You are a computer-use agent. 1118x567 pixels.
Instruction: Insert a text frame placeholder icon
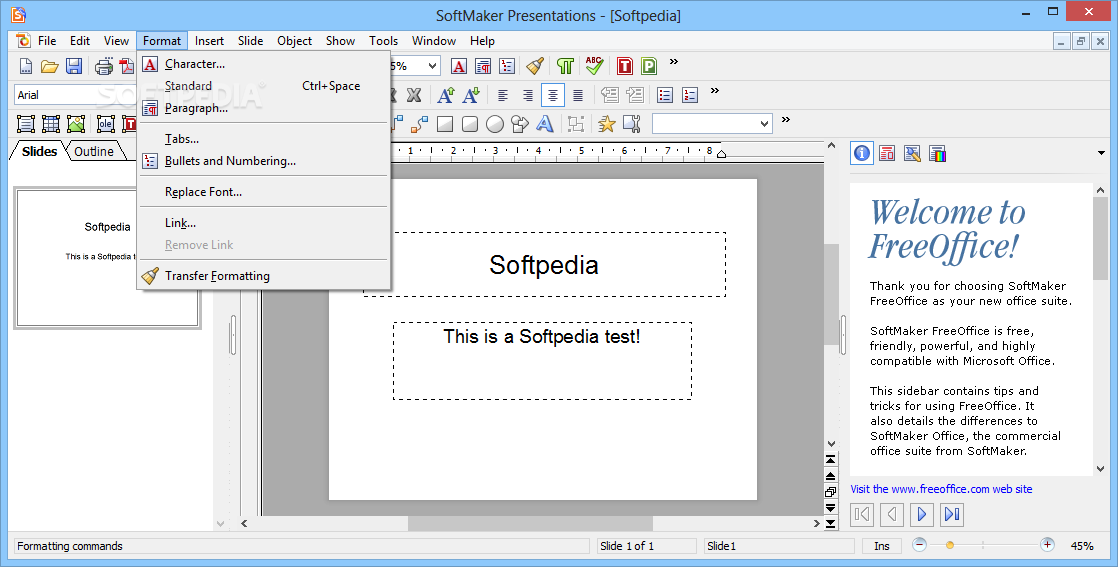click(x=26, y=124)
